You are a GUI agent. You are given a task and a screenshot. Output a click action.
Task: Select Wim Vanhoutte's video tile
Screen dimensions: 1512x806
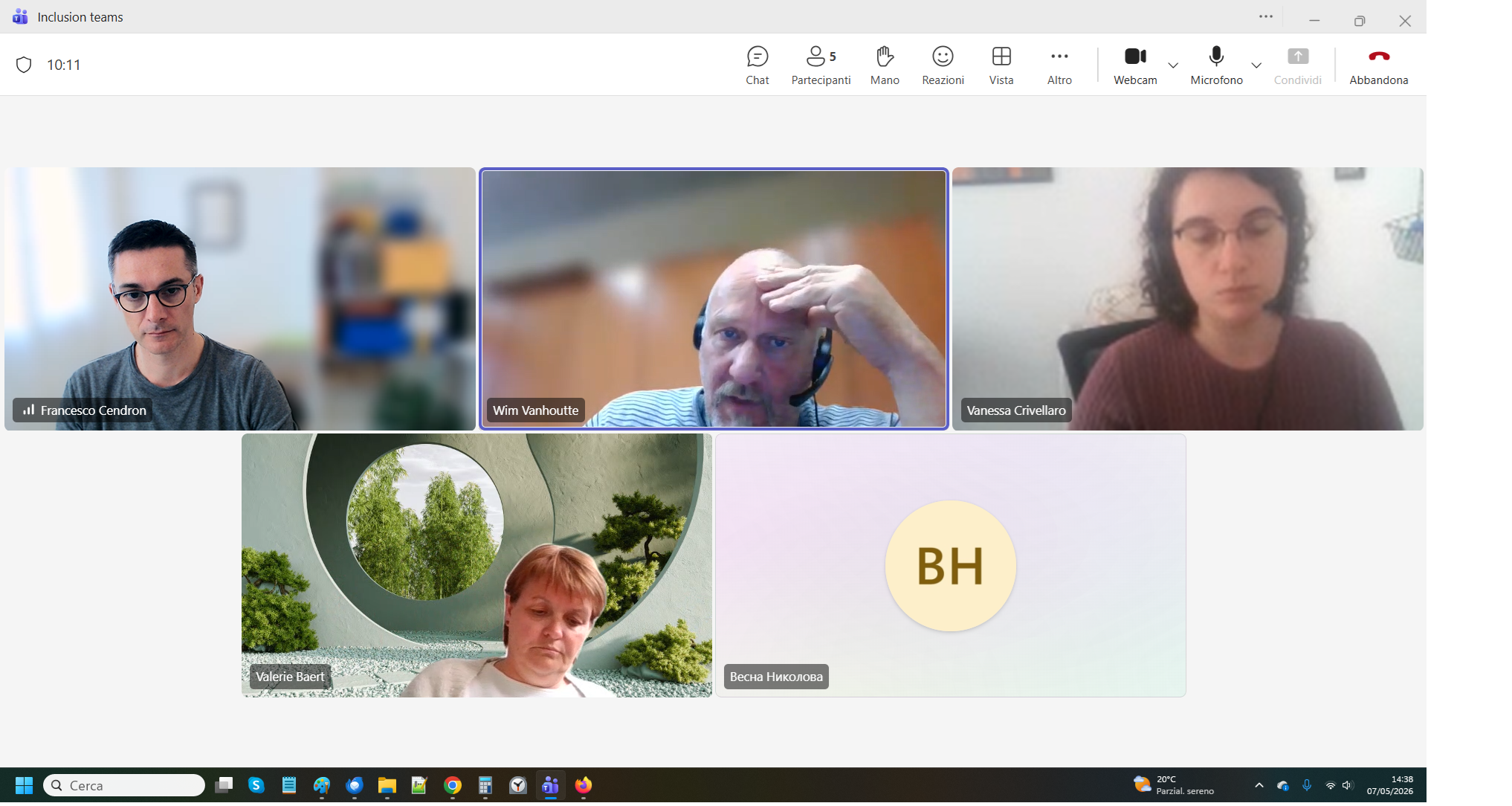tap(714, 299)
